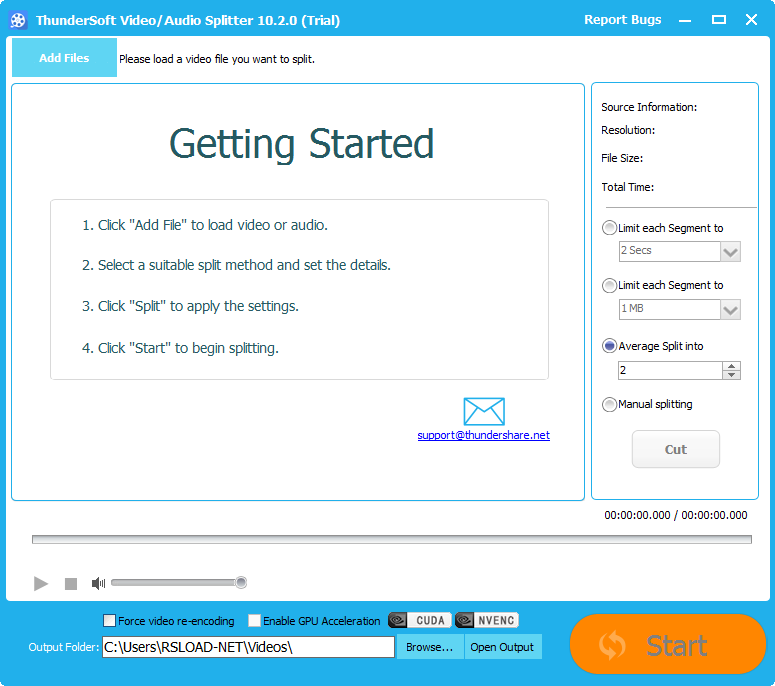
Task: Minimize the Splitter window
Action: tap(685, 20)
